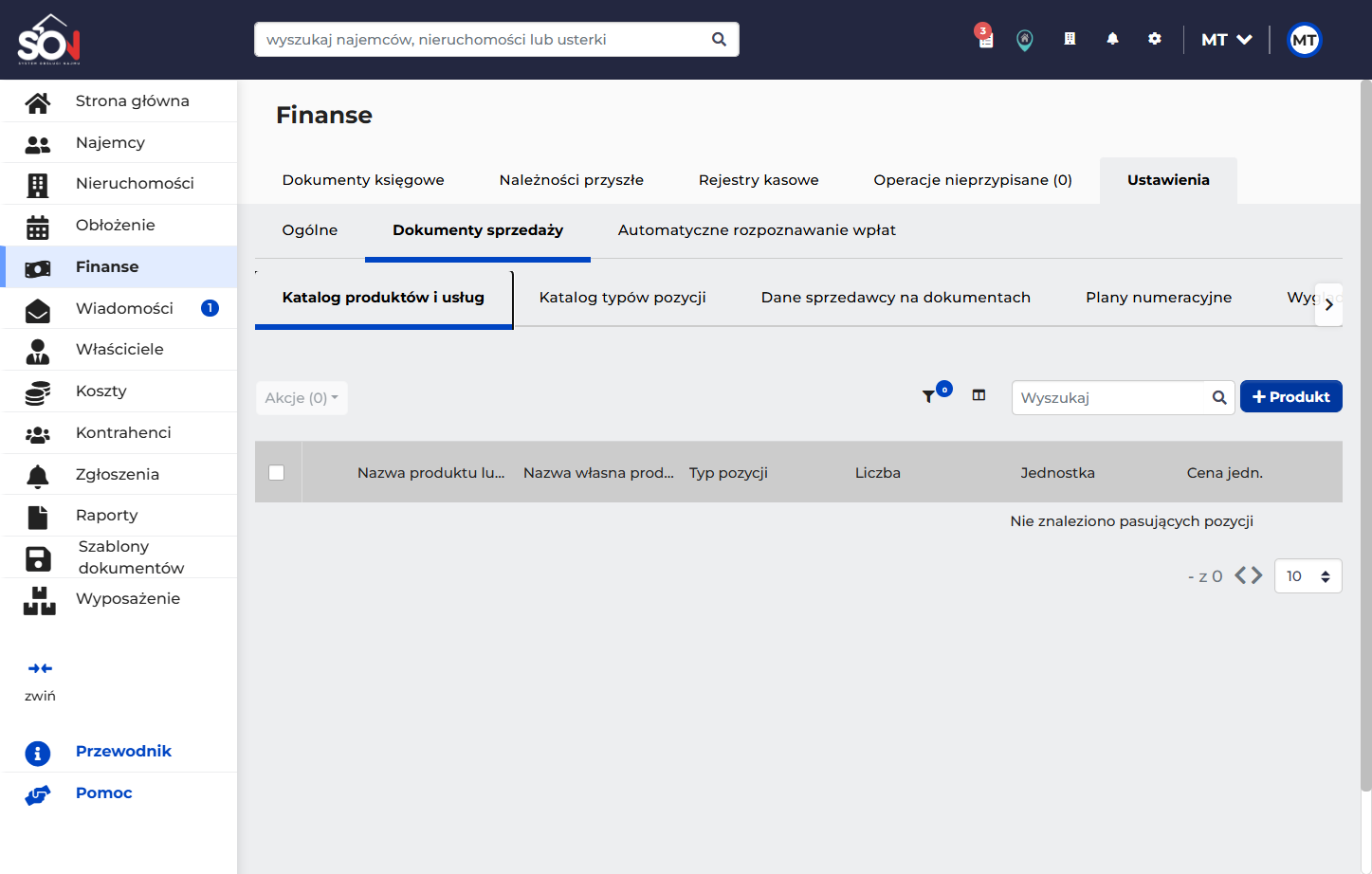1372x874 pixels.
Task: Open Plany numeracyjne tab
Action: pyautogui.click(x=1159, y=298)
